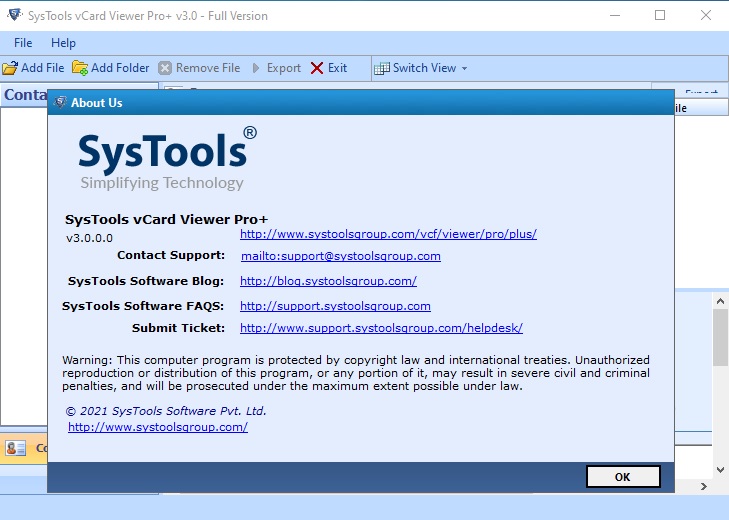Click the 'SysTools Software FAQS:' label

pos(143,307)
